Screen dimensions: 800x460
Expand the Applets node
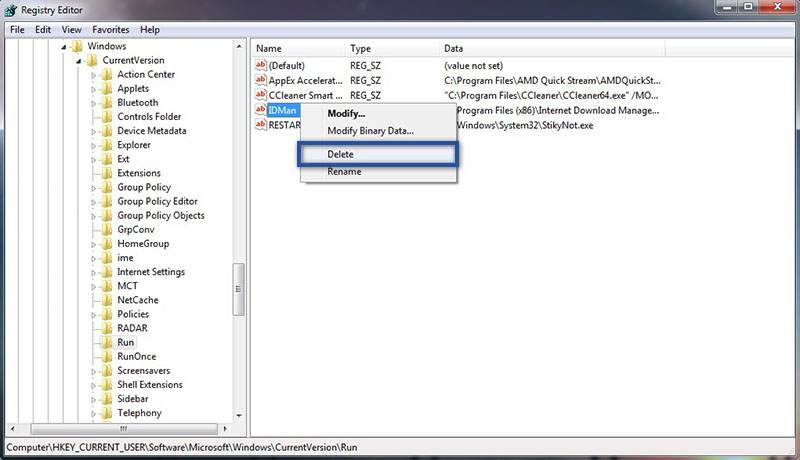point(93,89)
